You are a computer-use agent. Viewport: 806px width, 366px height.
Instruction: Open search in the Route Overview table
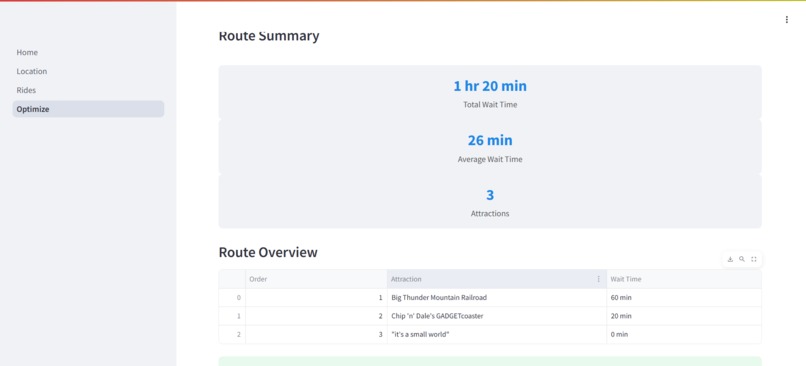(x=742, y=259)
